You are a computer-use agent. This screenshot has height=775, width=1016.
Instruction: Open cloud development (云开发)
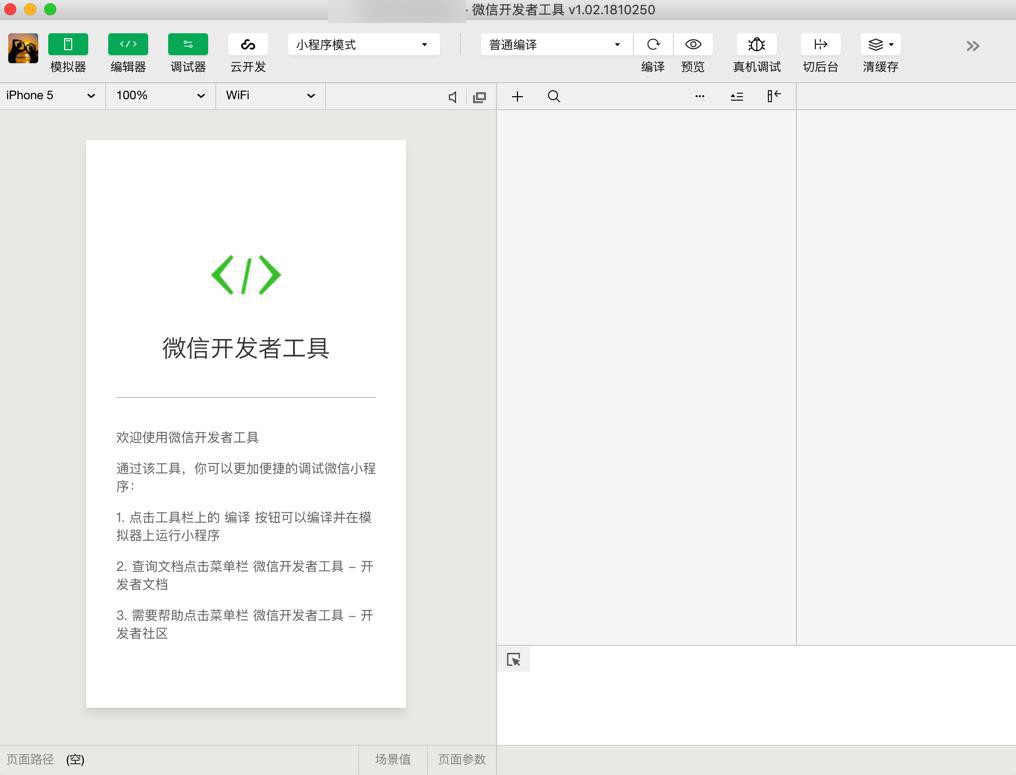click(x=248, y=44)
